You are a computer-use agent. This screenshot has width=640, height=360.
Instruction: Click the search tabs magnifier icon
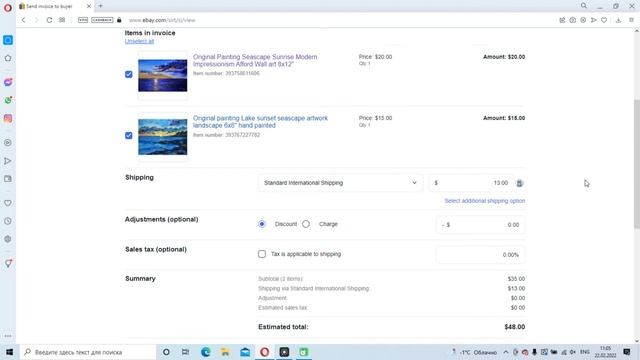point(584,6)
